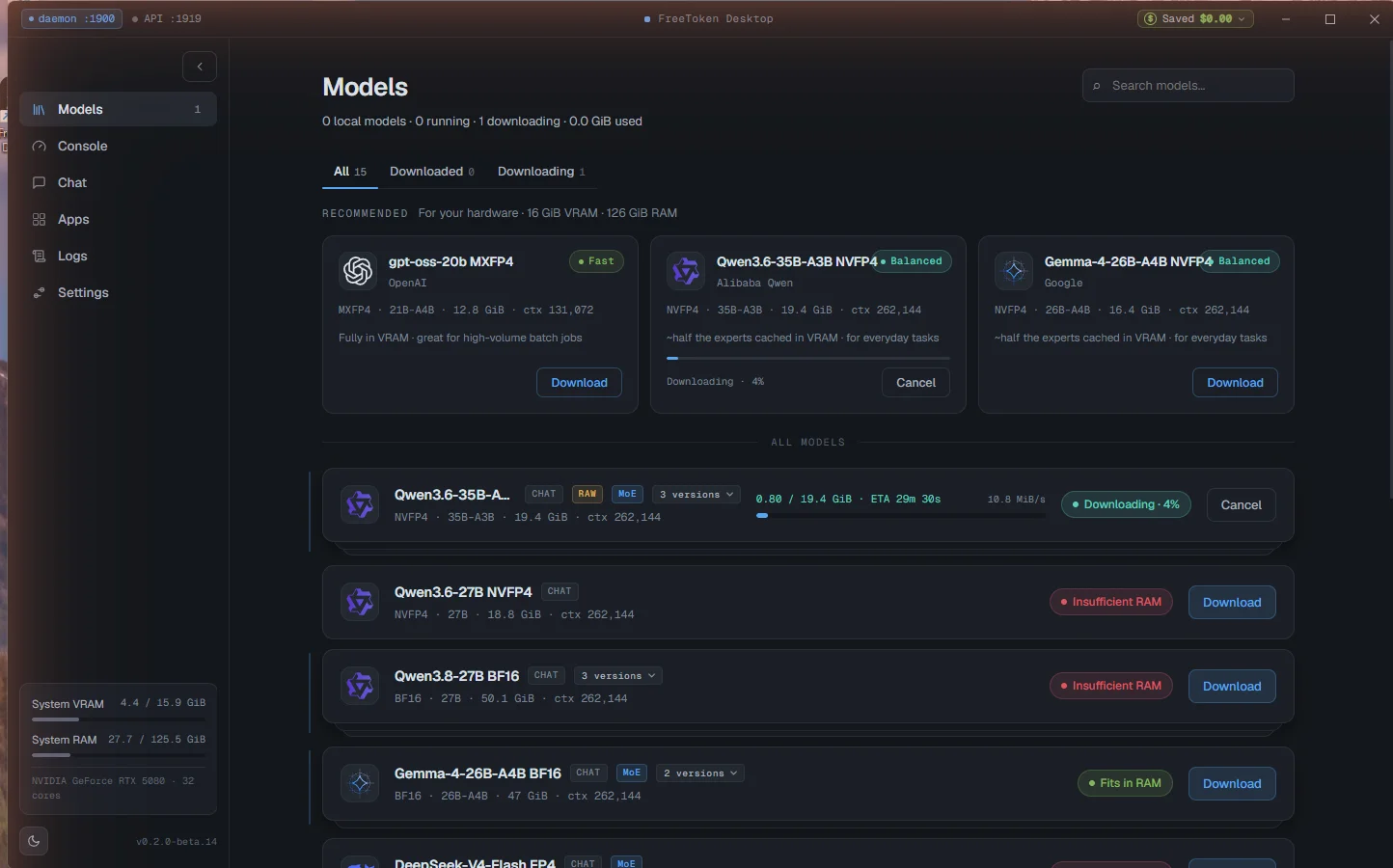Expand the 3 versions dropdown for Qwen3.8-27B BF16
Viewport: 1393px width, 868px height.
[617, 676]
